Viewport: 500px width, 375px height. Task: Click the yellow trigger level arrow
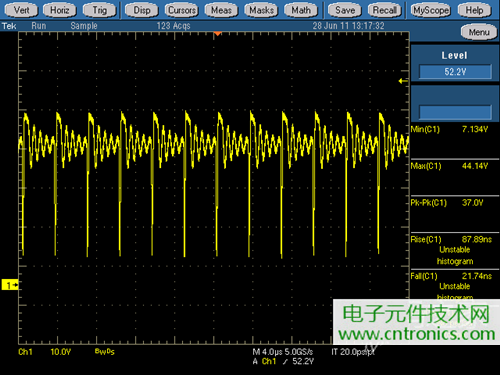click(x=403, y=81)
